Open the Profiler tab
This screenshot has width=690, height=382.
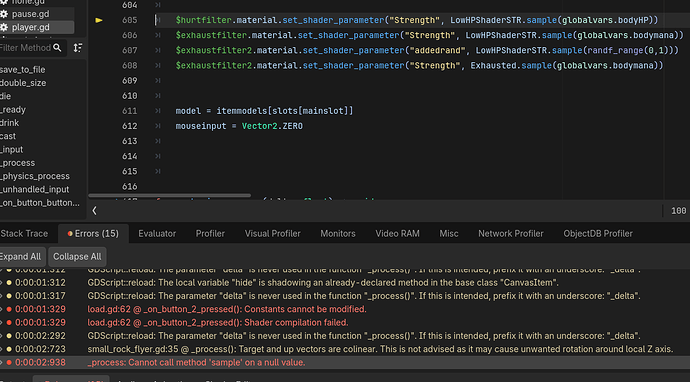pyautogui.click(x=210, y=234)
